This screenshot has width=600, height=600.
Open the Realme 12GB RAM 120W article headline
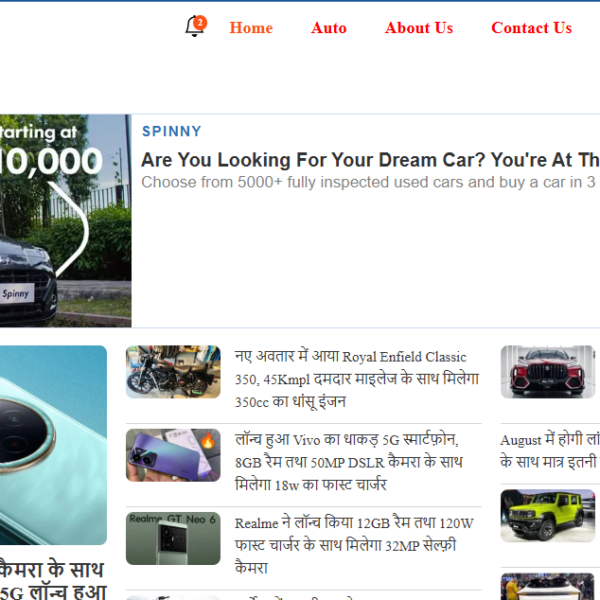tap(354, 545)
